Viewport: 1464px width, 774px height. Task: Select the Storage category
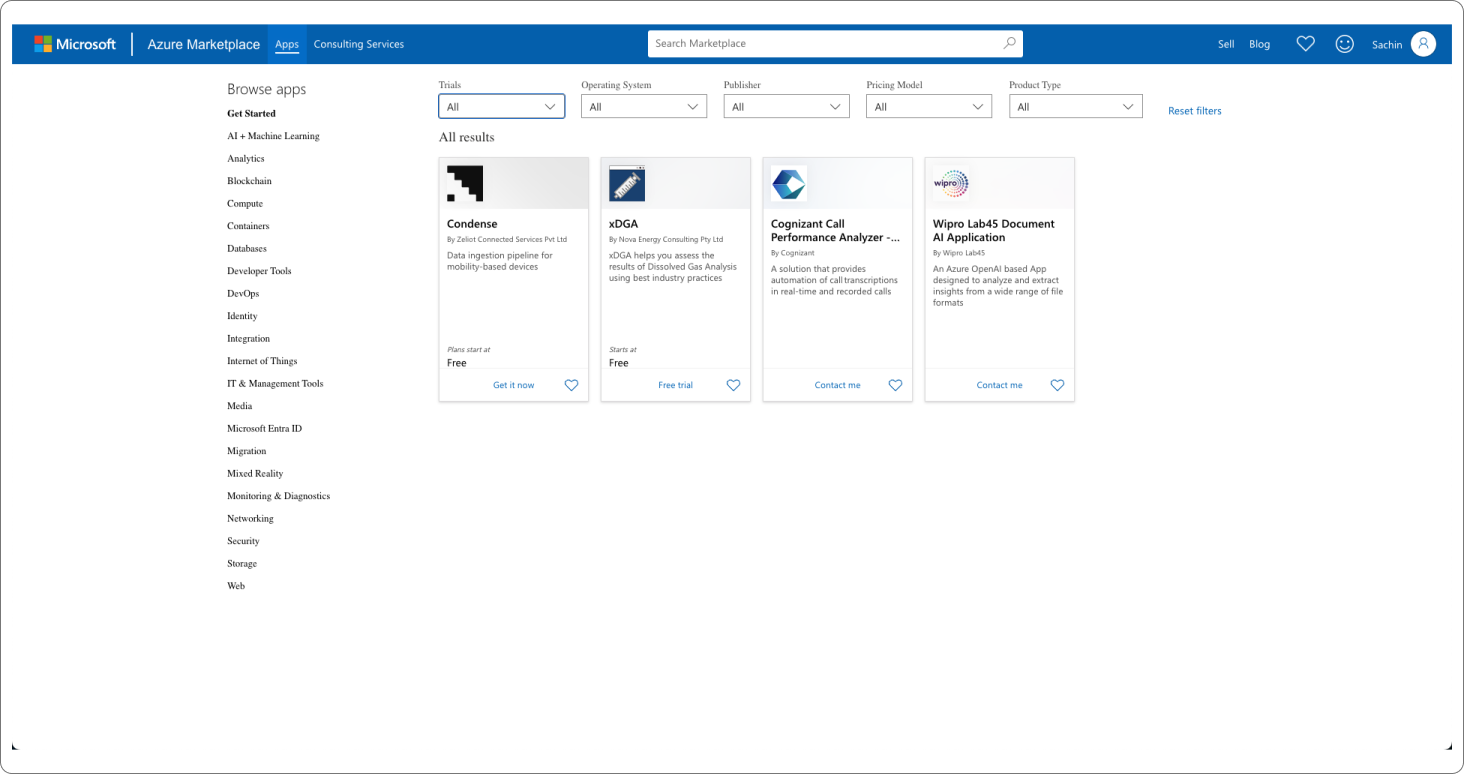pyautogui.click(x=242, y=564)
